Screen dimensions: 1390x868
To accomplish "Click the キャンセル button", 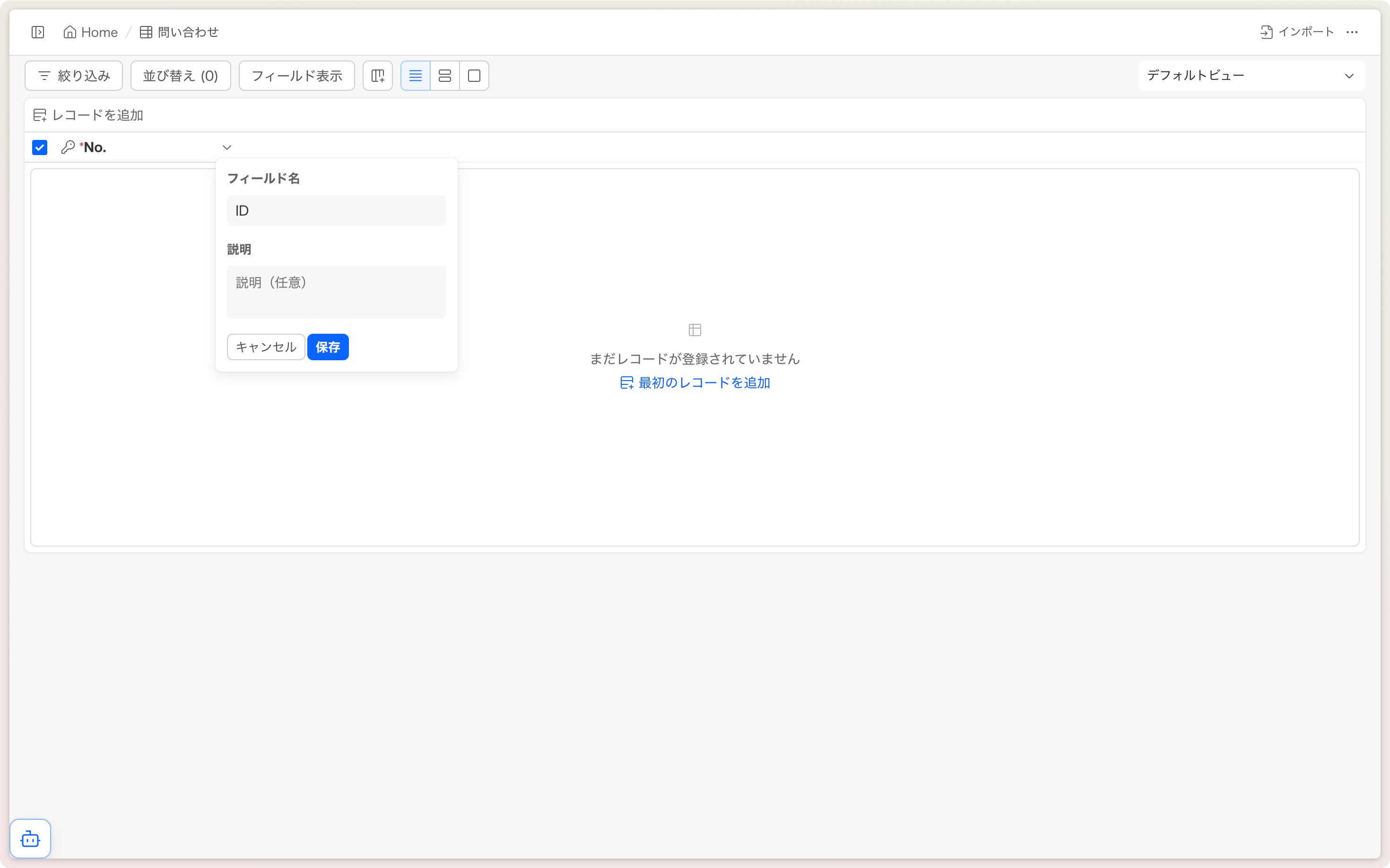I will tap(266, 347).
